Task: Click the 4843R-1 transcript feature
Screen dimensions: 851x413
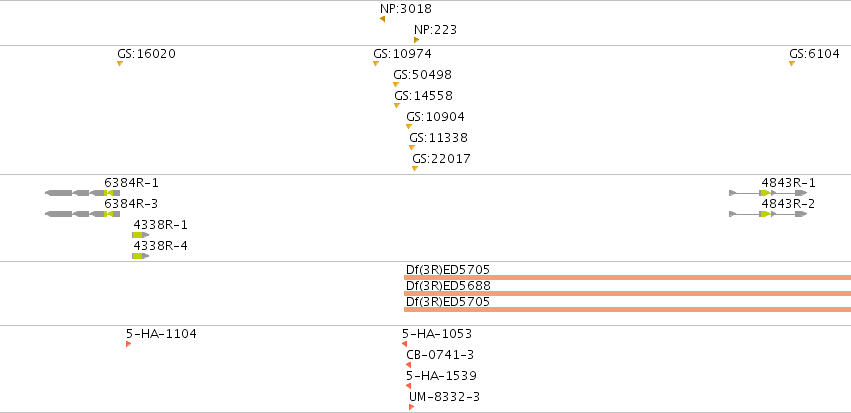Action: [768, 193]
